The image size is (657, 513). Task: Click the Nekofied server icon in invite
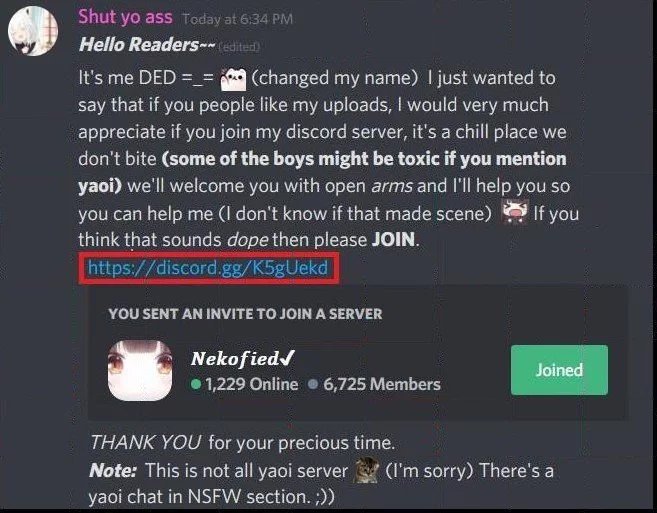coord(140,370)
